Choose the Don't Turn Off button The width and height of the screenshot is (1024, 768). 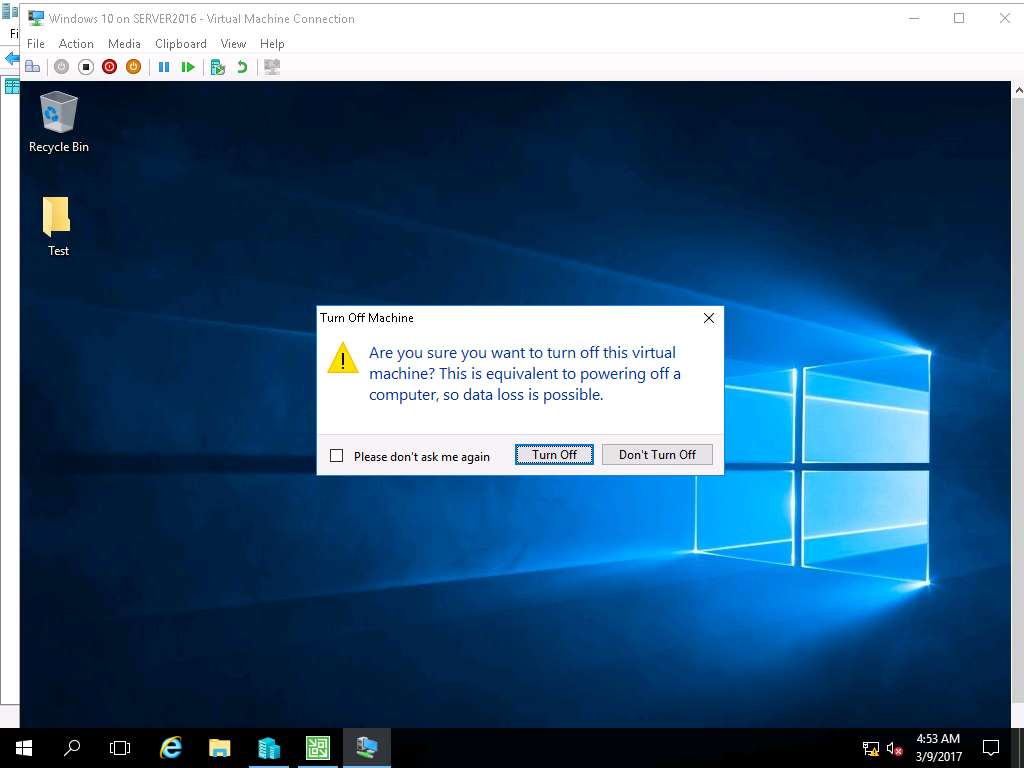click(657, 455)
